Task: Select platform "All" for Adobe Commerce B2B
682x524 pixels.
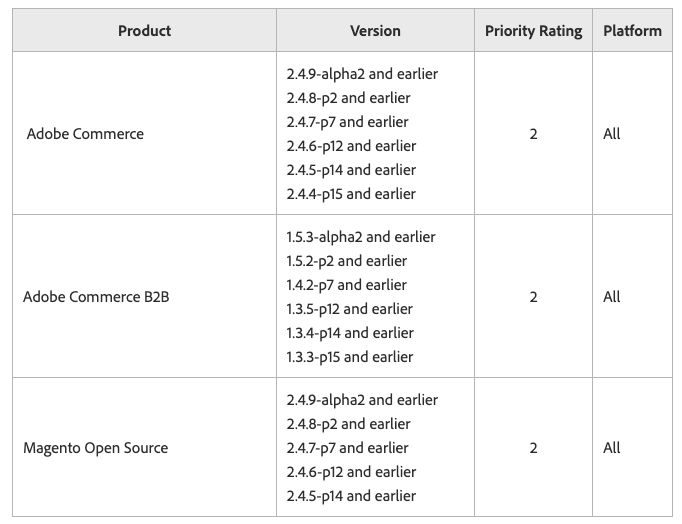Action: (612, 297)
